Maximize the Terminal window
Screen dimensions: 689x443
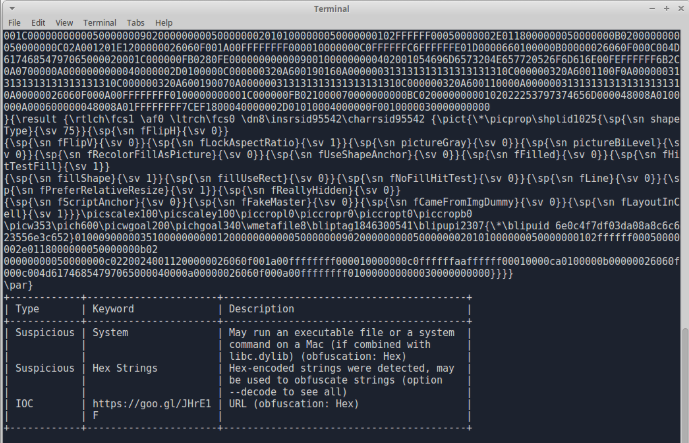click(x=665, y=6)
